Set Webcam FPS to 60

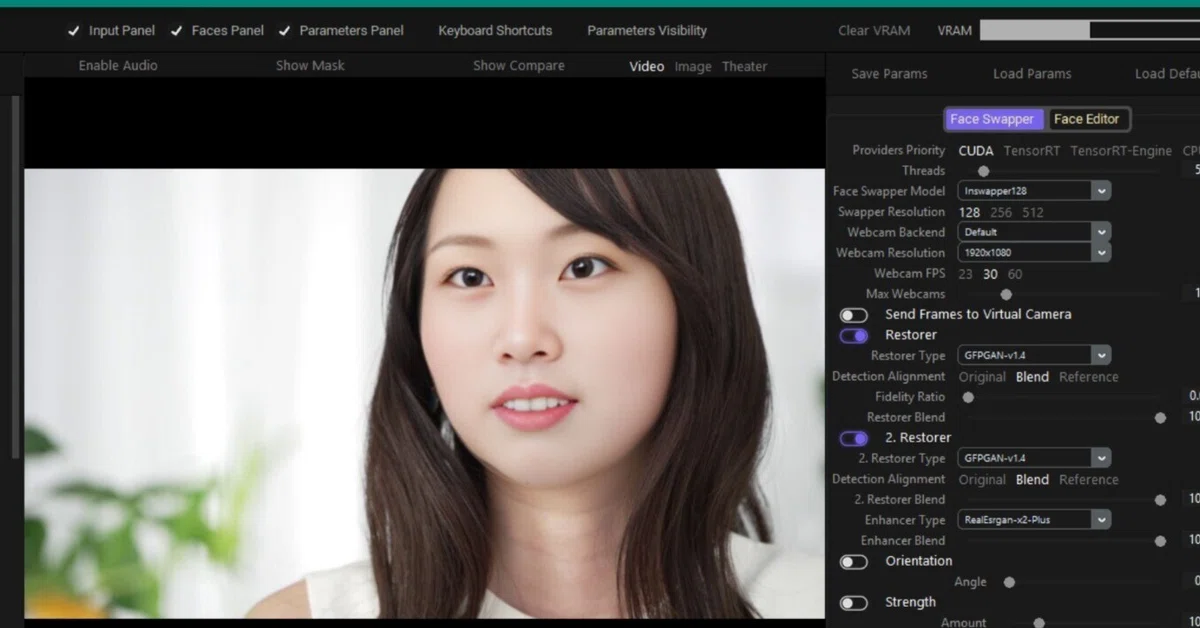[1015, 274]
